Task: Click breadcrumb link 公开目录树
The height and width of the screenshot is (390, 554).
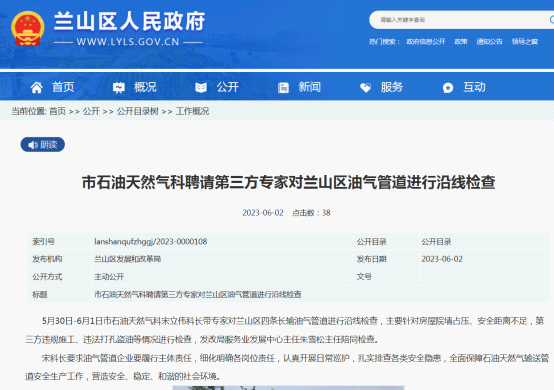Action: [137, 111]
